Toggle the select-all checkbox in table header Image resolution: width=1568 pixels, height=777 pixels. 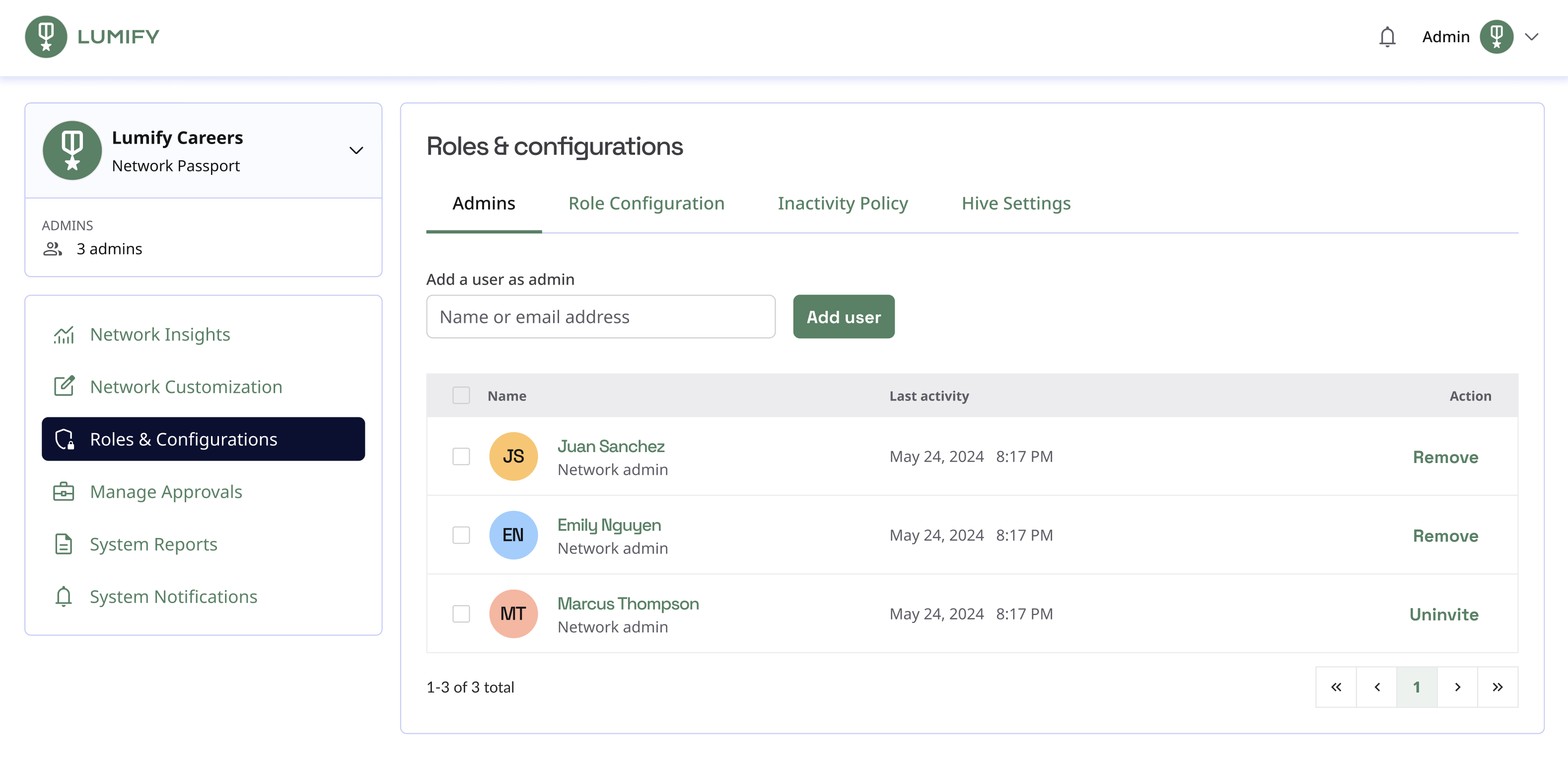point(461,395)
